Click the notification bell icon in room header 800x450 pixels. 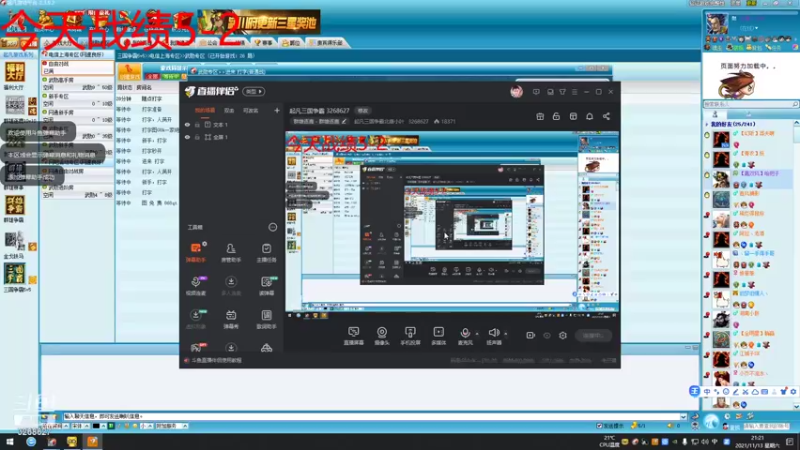coord(589,116)
